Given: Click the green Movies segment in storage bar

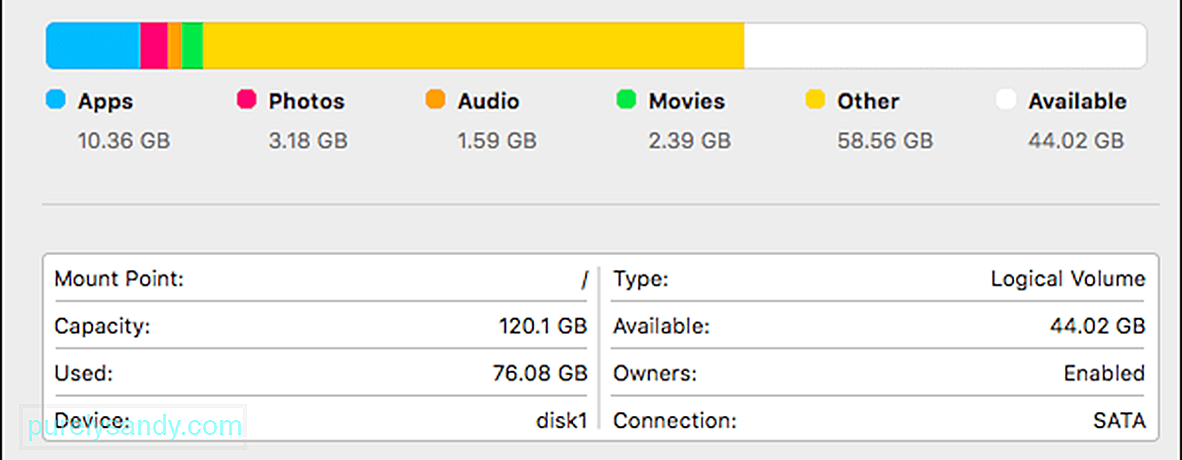Looking at the screenshot, I should coord(192,46).
